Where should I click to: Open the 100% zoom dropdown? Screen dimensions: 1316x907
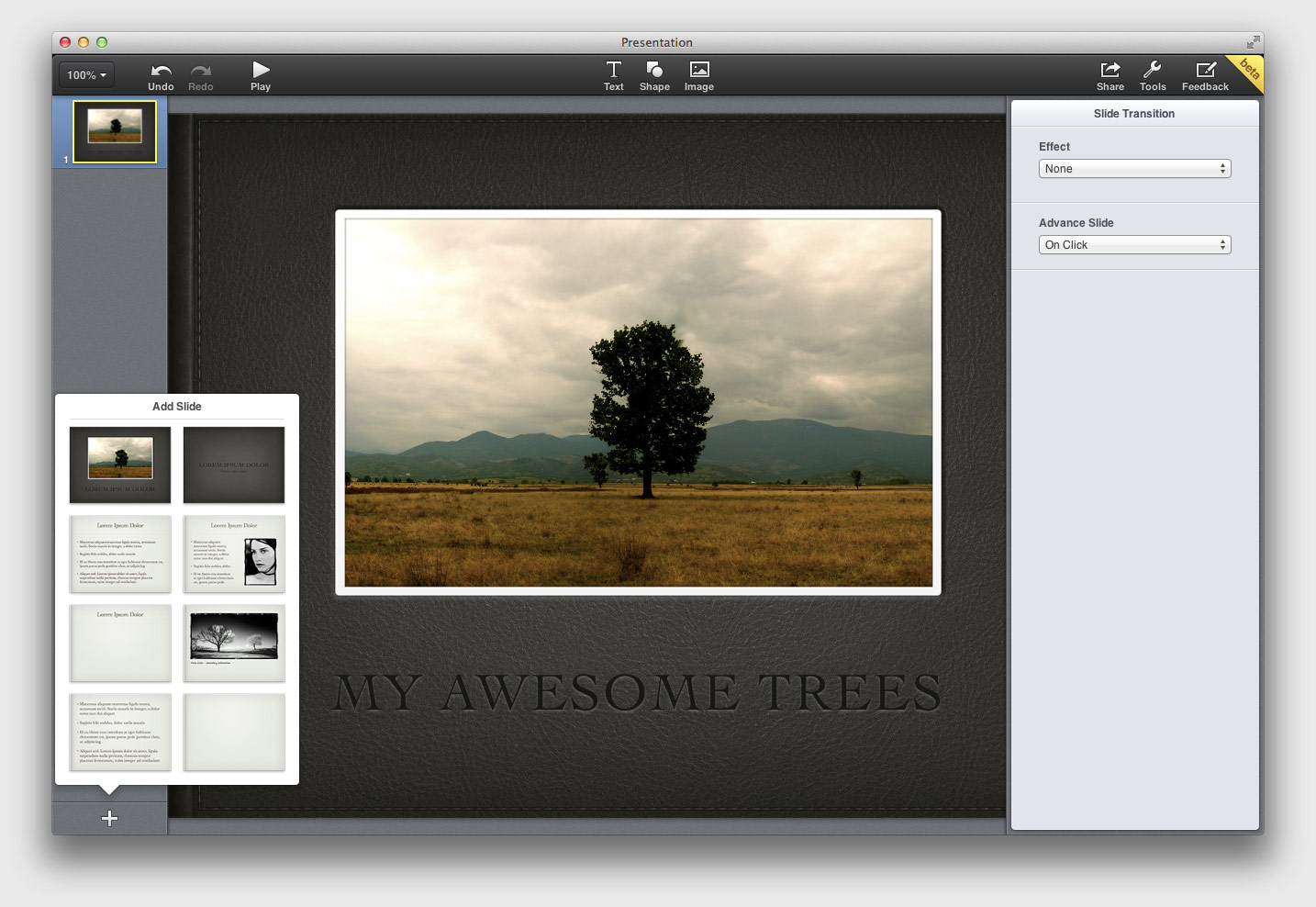click(x=87, y=75)
